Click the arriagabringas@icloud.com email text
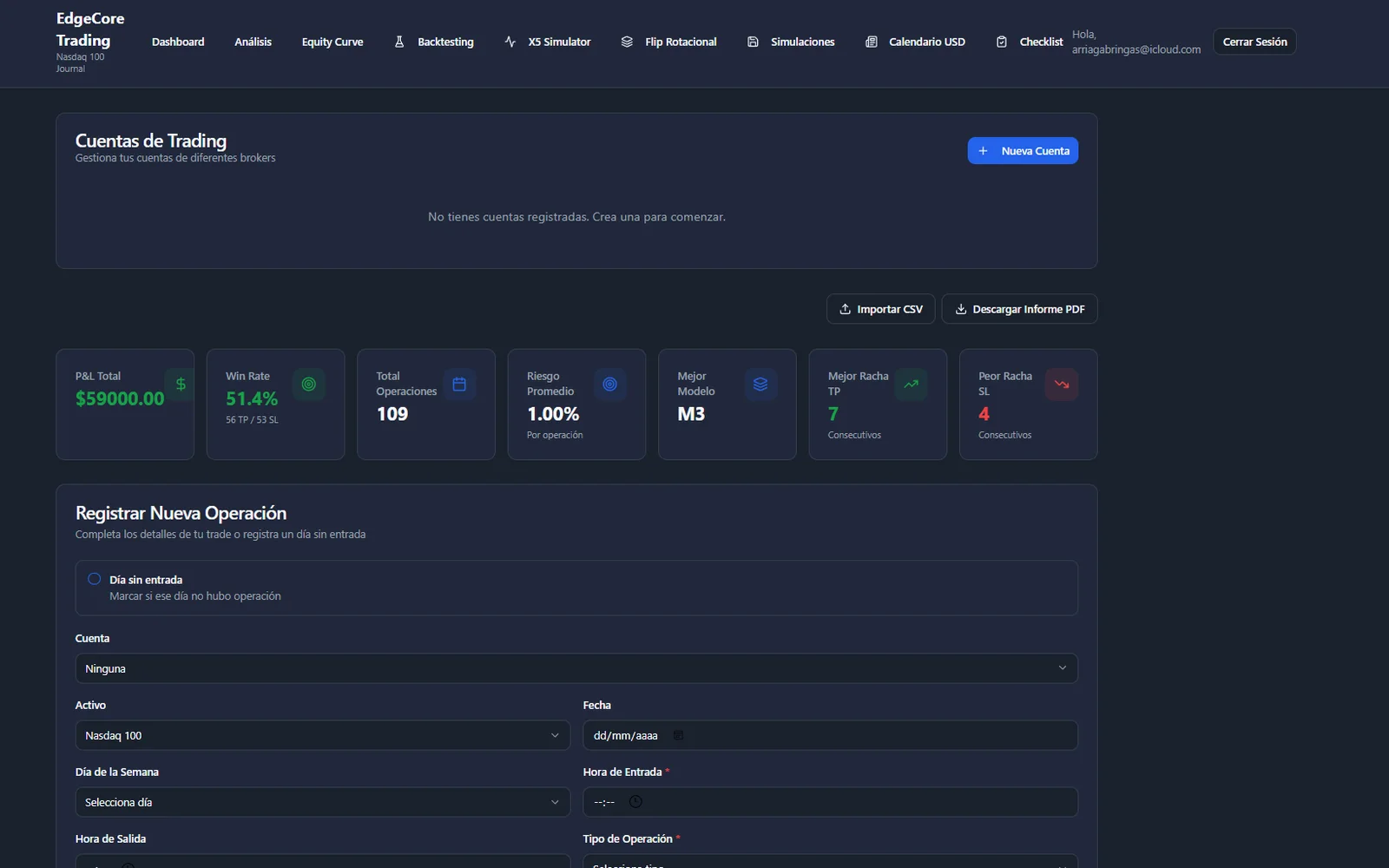This screenshot has height=868, width=1389. click(x=1136, y=49)
